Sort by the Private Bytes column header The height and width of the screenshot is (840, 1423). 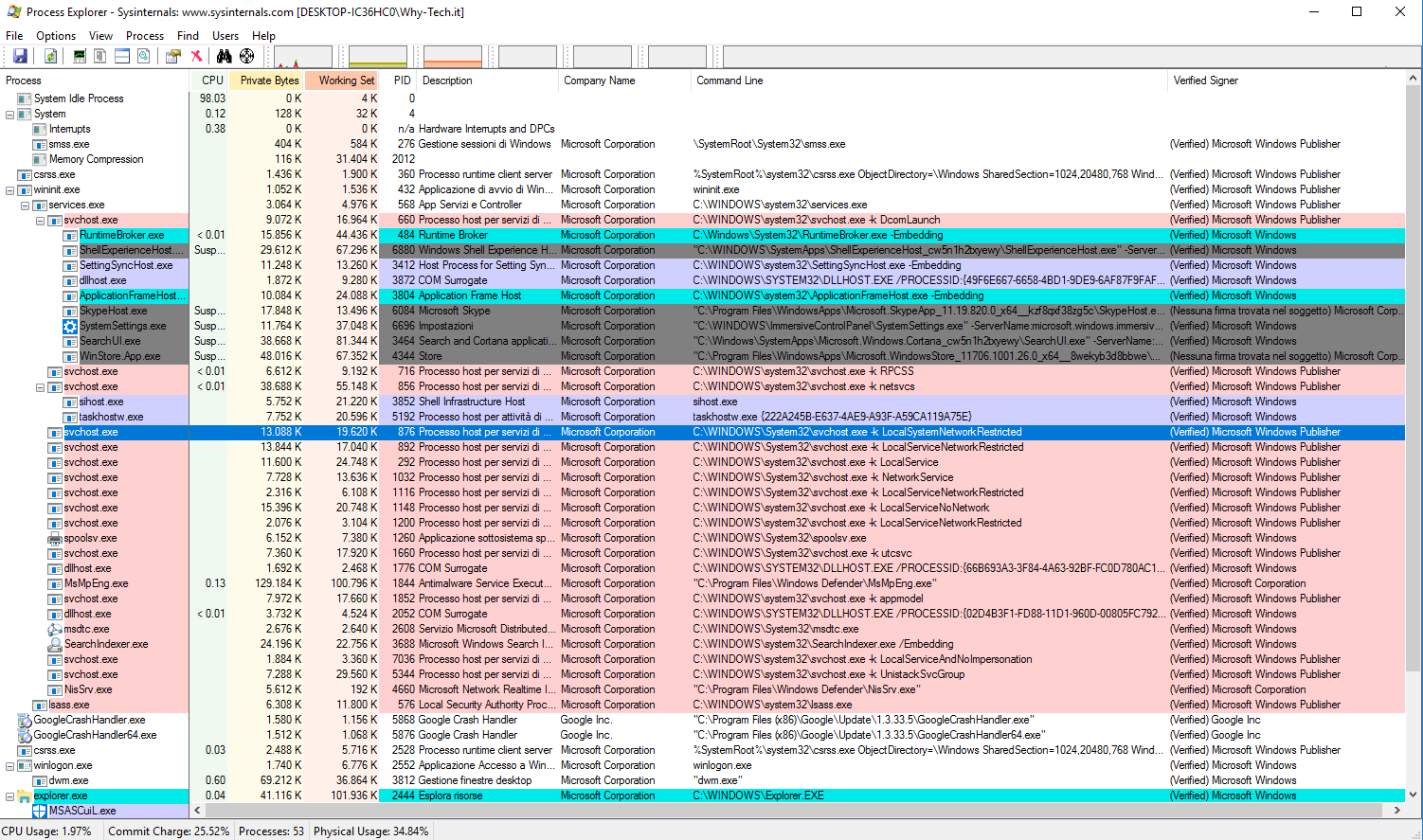(265, 80)
